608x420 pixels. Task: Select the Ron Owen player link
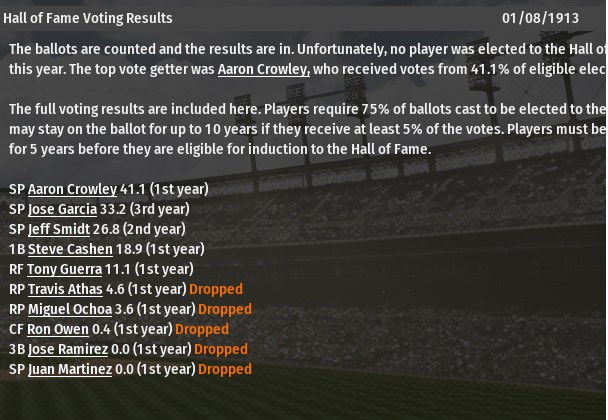[56, 329]
